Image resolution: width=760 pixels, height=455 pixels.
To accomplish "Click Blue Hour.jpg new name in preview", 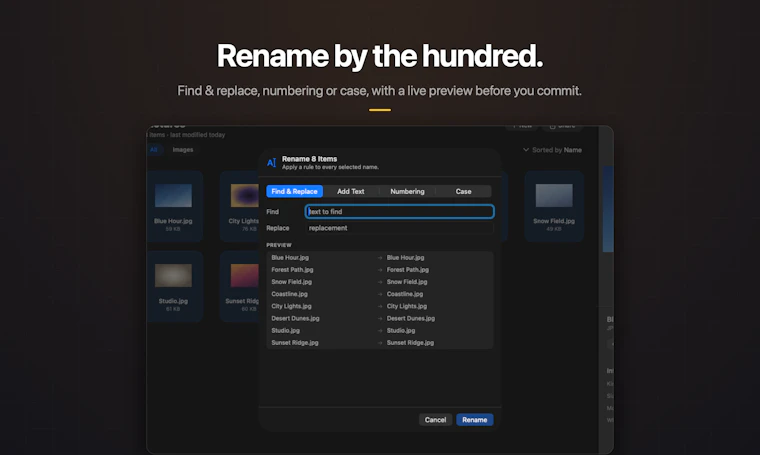I will pos(405,258).
